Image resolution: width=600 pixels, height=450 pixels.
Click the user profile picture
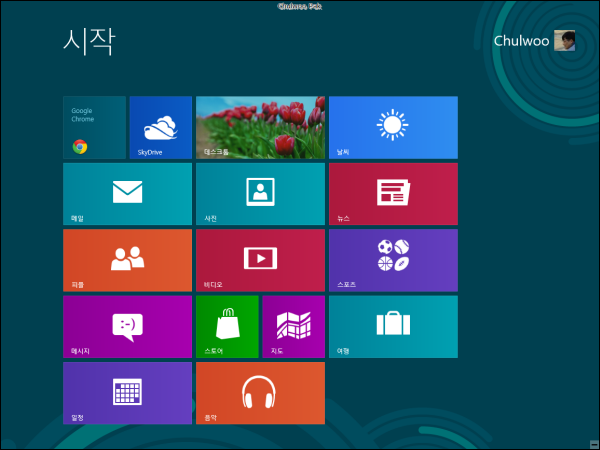[564, 41]
